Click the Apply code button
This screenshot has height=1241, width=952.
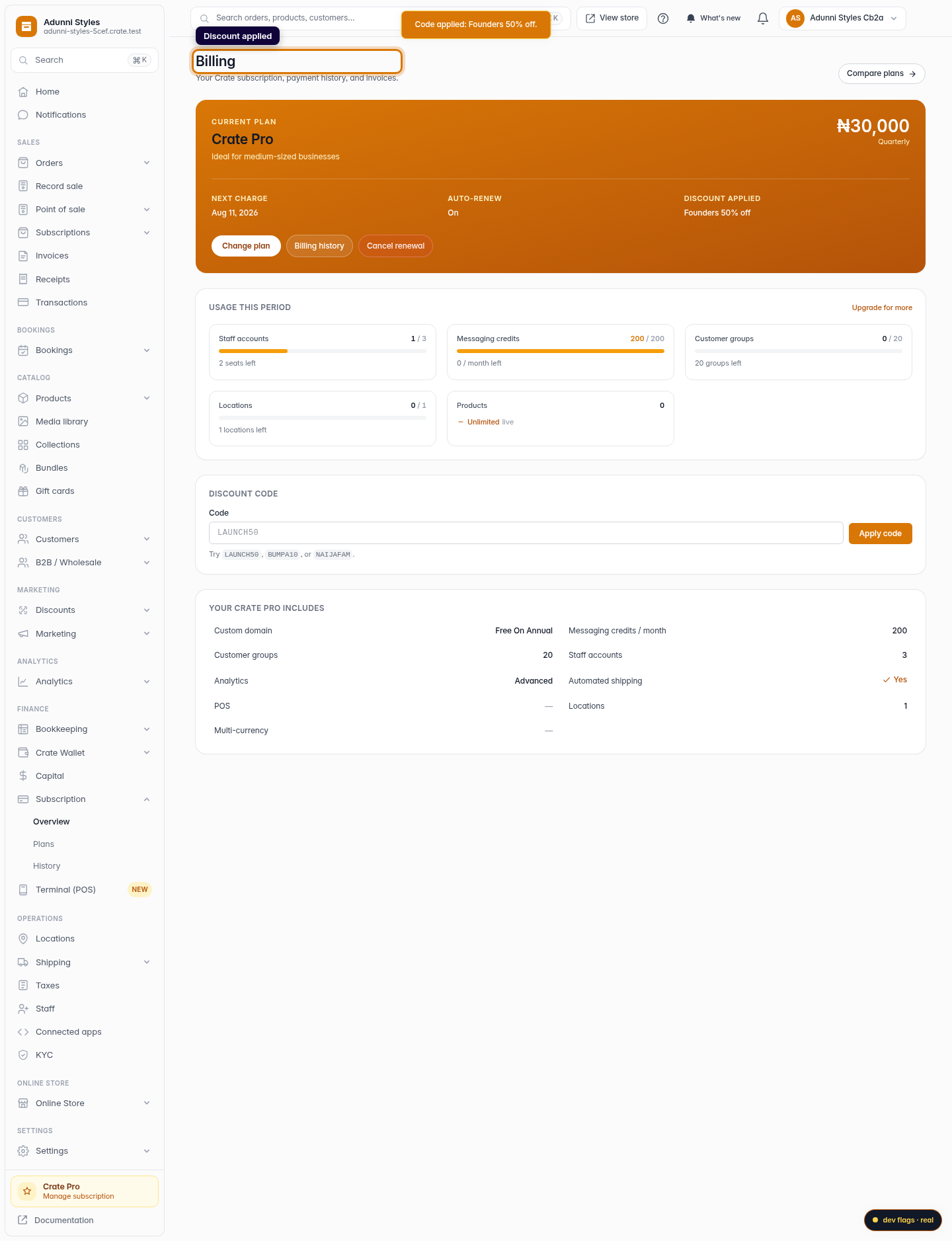880,534
